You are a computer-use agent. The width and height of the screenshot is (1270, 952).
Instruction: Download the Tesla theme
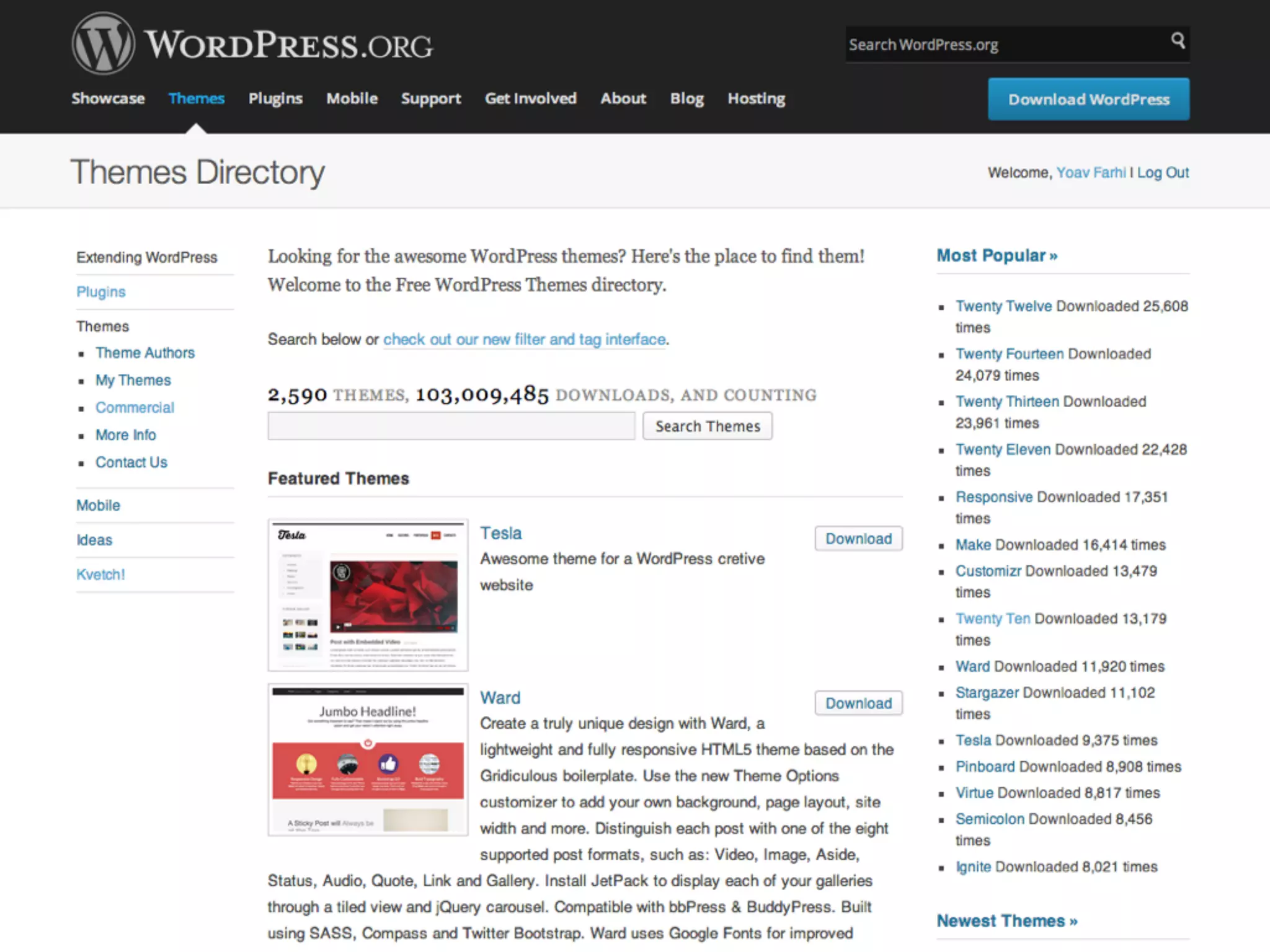pos(858,539)
